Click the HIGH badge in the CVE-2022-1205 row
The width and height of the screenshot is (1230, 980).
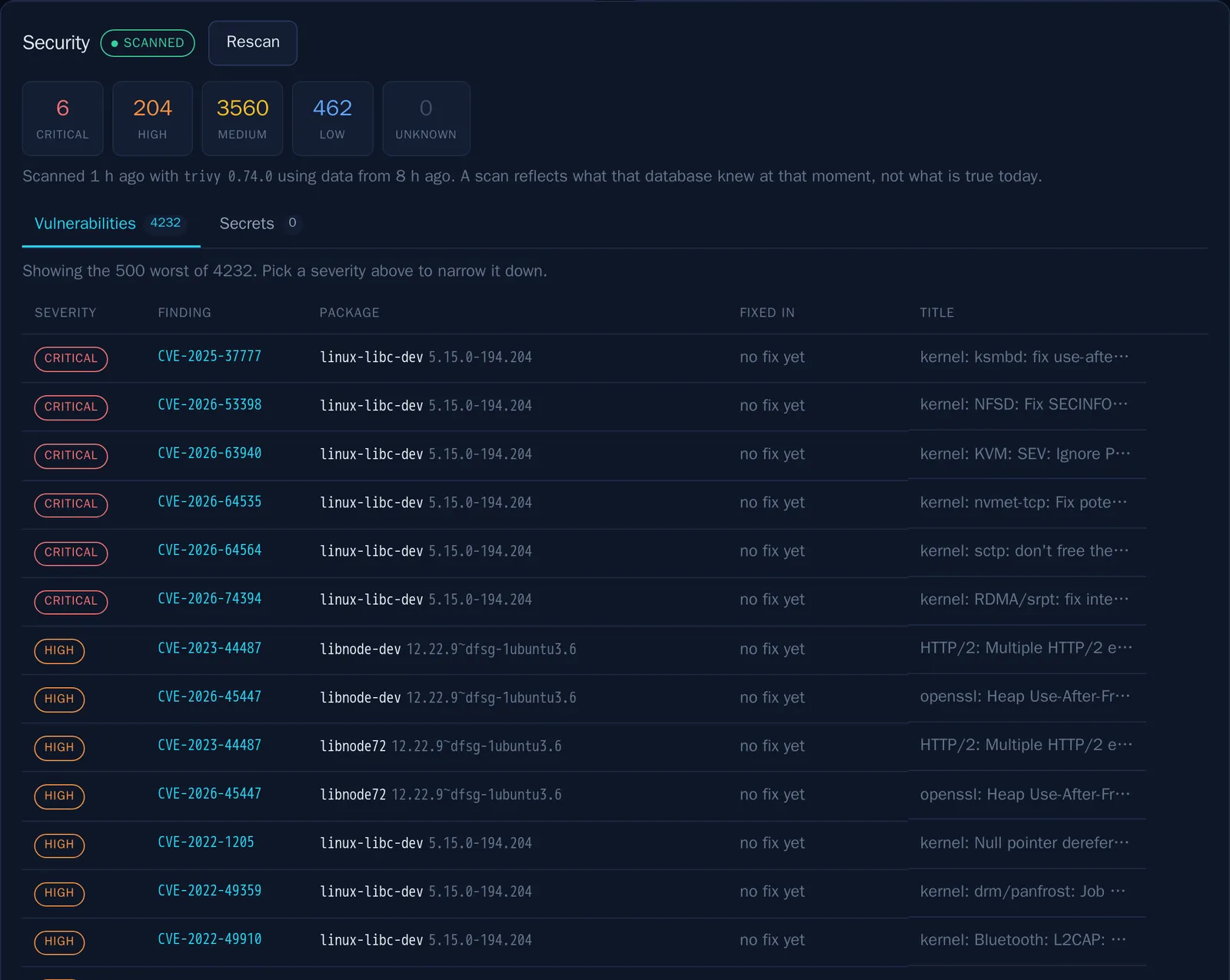coord(59,845)
